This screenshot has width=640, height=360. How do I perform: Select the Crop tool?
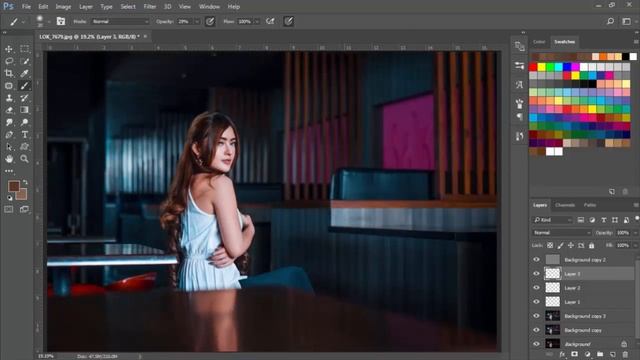pos(9,73)
